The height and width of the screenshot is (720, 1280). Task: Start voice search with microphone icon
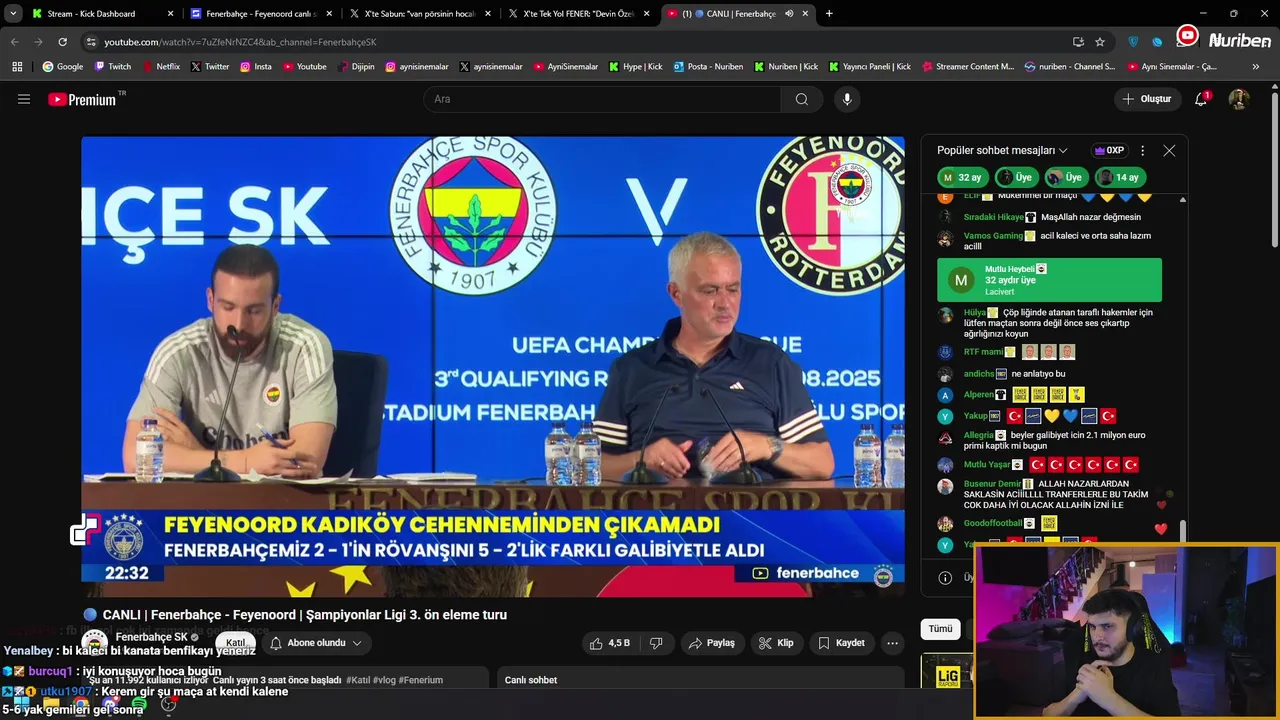847,99
